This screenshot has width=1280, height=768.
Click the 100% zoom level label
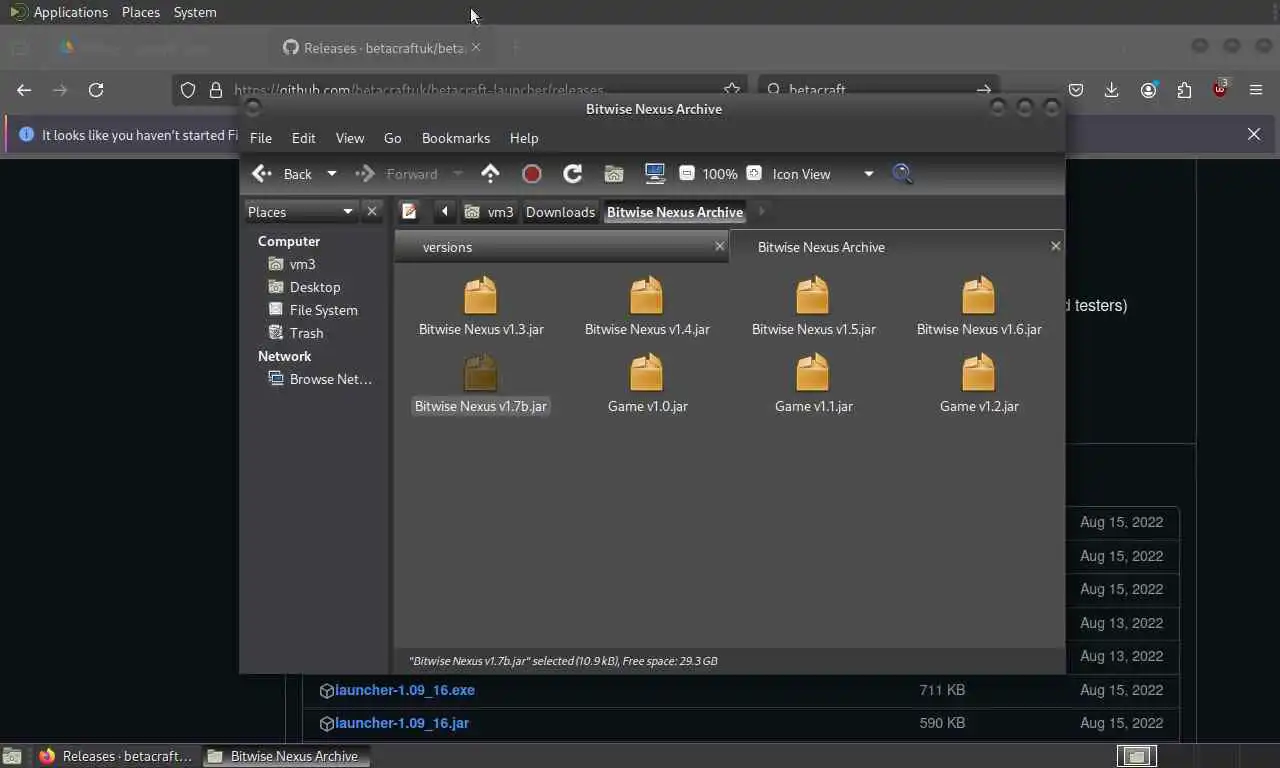click(720, 174)
